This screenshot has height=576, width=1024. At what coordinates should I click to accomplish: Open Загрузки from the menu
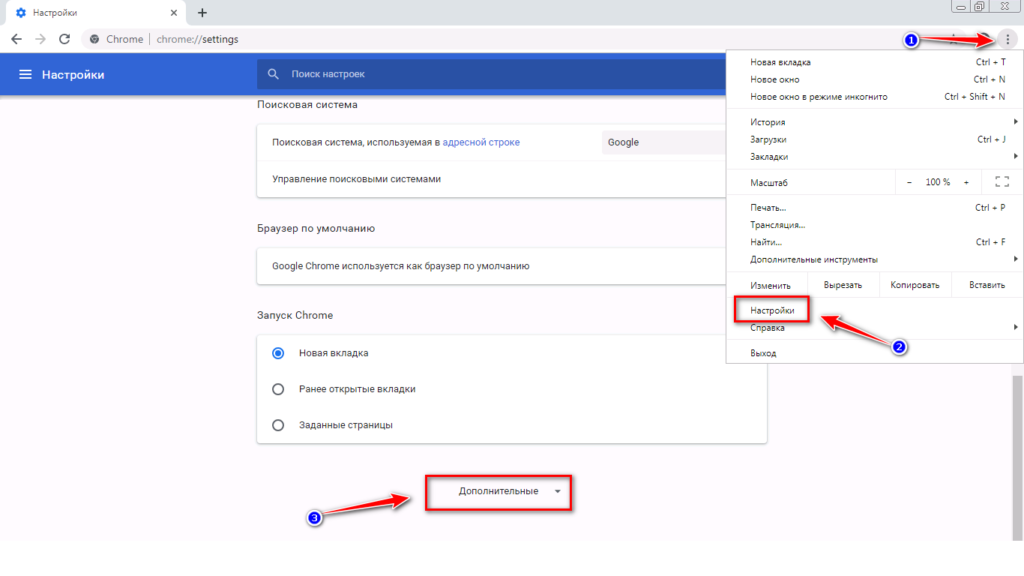point(768,139)
